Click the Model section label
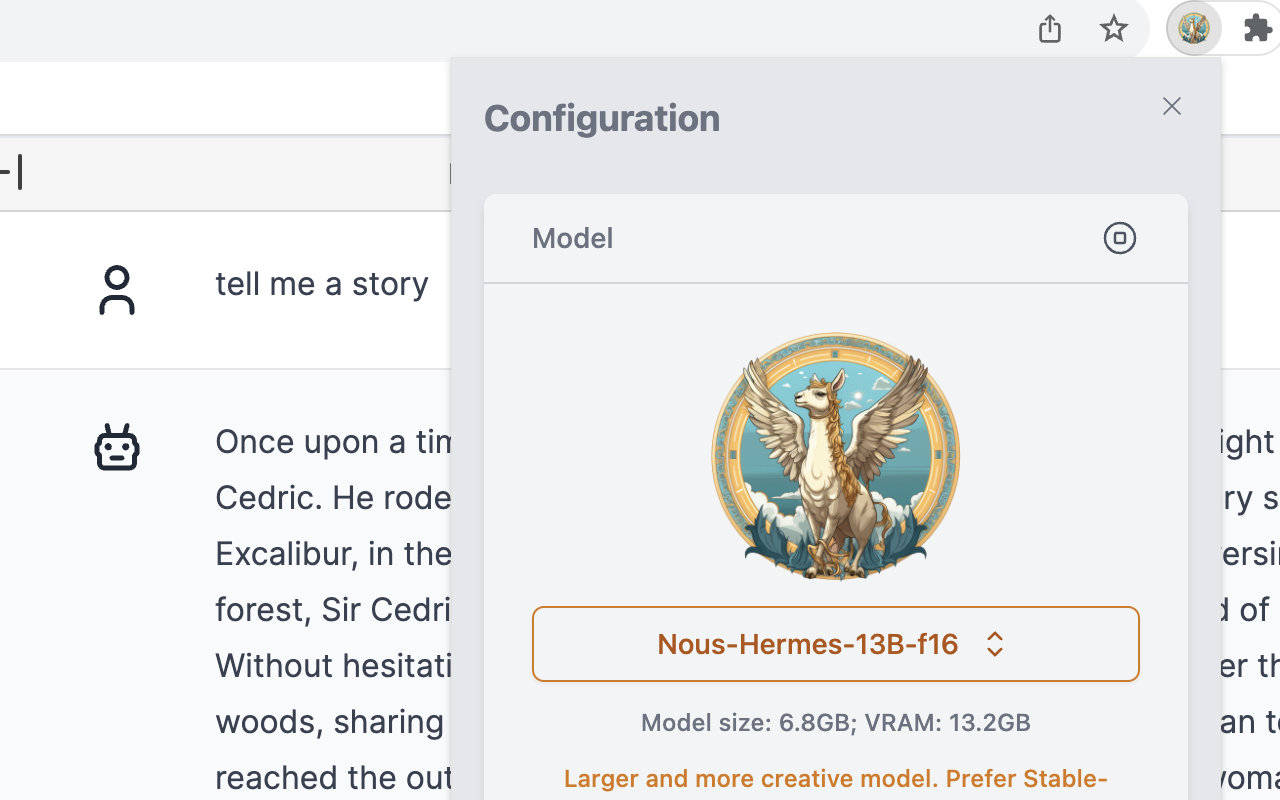The image size is (1280, 800). 572,238
